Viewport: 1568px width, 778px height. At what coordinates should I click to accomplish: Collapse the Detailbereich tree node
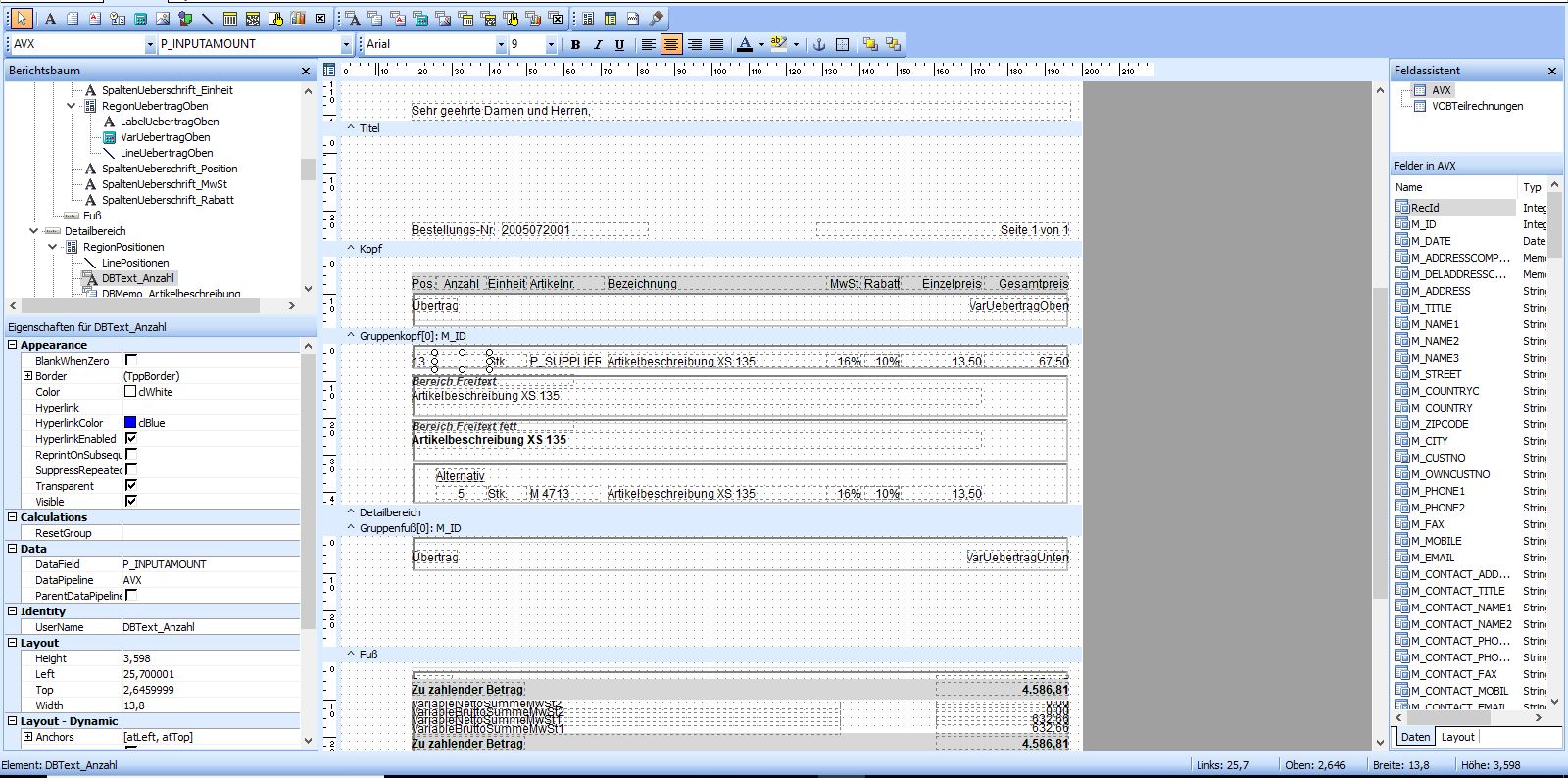coord(34,231)
